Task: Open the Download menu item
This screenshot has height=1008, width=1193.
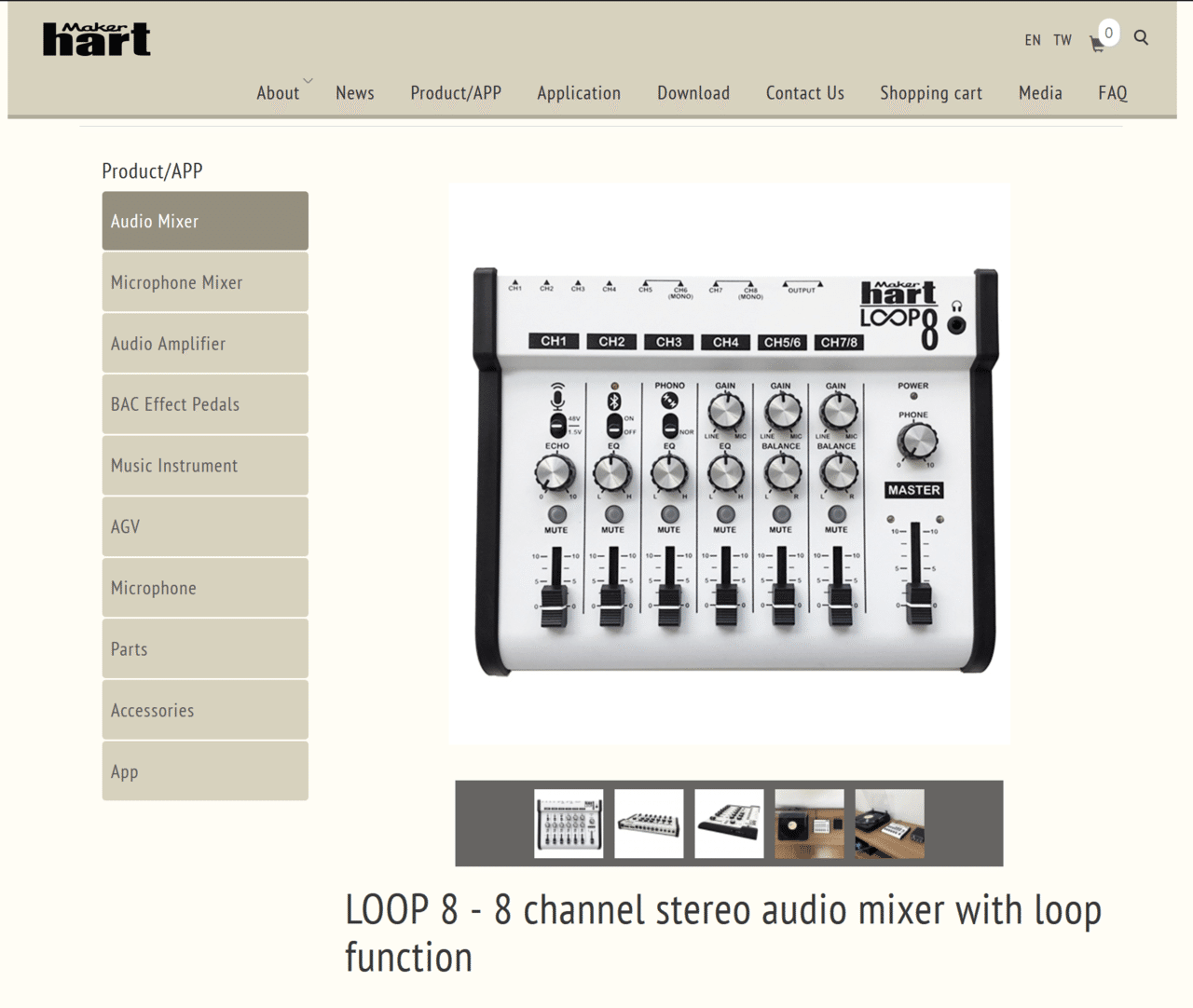Action: tap(693, 92)
